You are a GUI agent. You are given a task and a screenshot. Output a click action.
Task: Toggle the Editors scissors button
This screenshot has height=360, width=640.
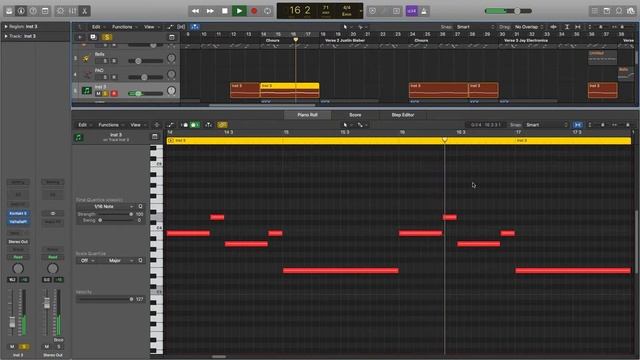coord(84,11)
